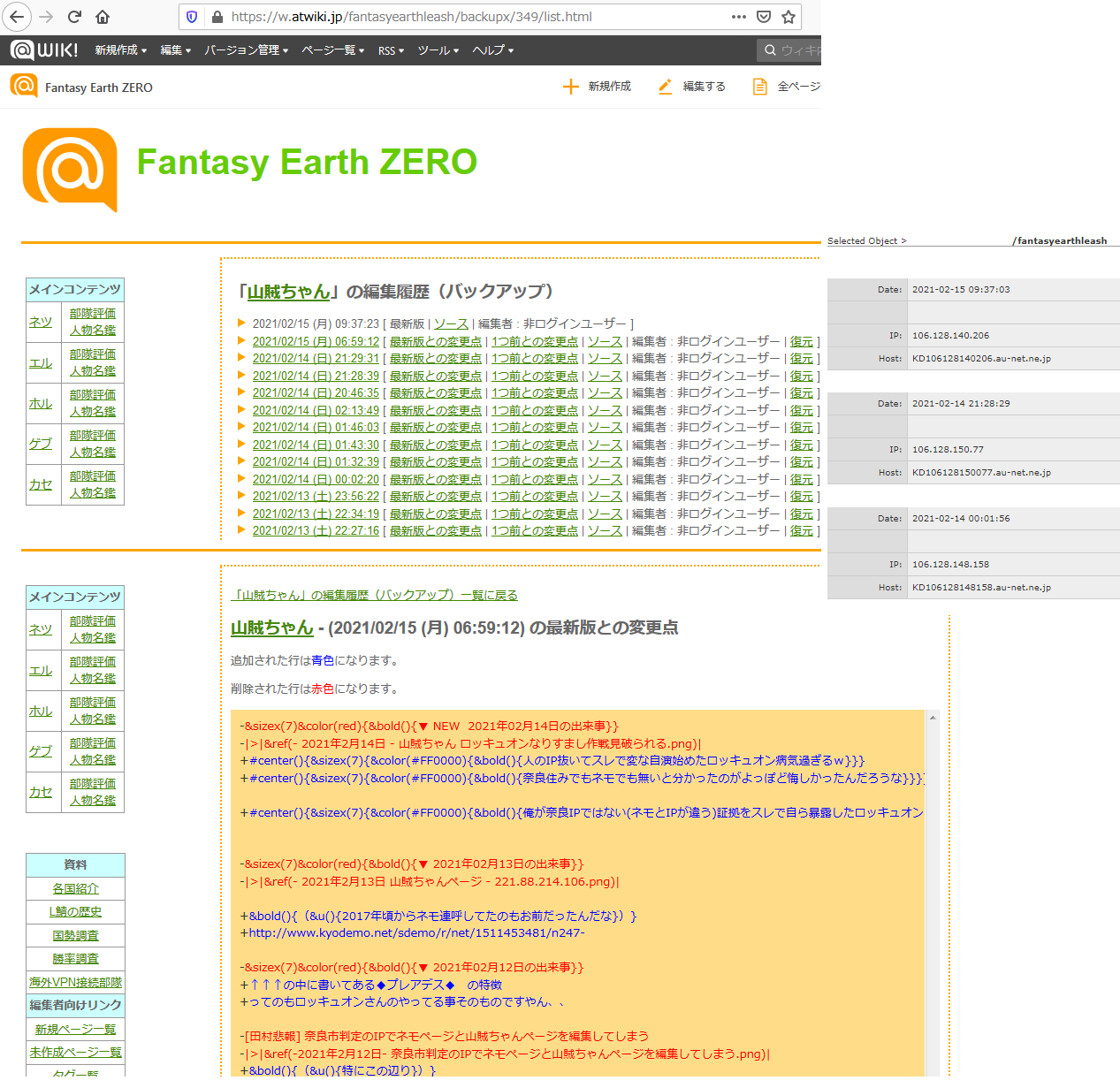The image size is (1120, 1088).
Task: Open 1つ前との変更点 for 2021/02/14 21:28:39
Action: (x=535, y=377)
